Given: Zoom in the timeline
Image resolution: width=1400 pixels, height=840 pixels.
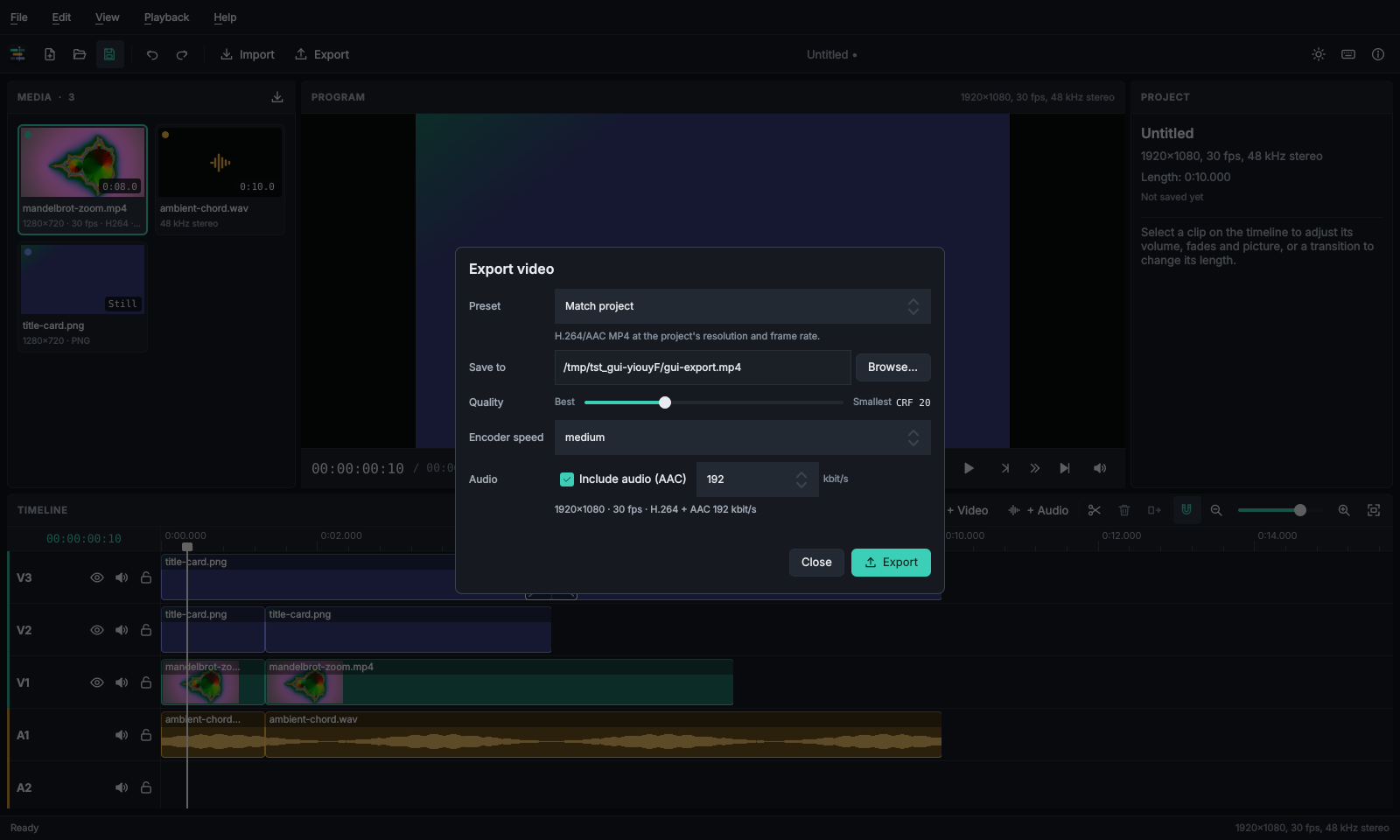Looking at the screenshot, I should tap(1344, 510).
